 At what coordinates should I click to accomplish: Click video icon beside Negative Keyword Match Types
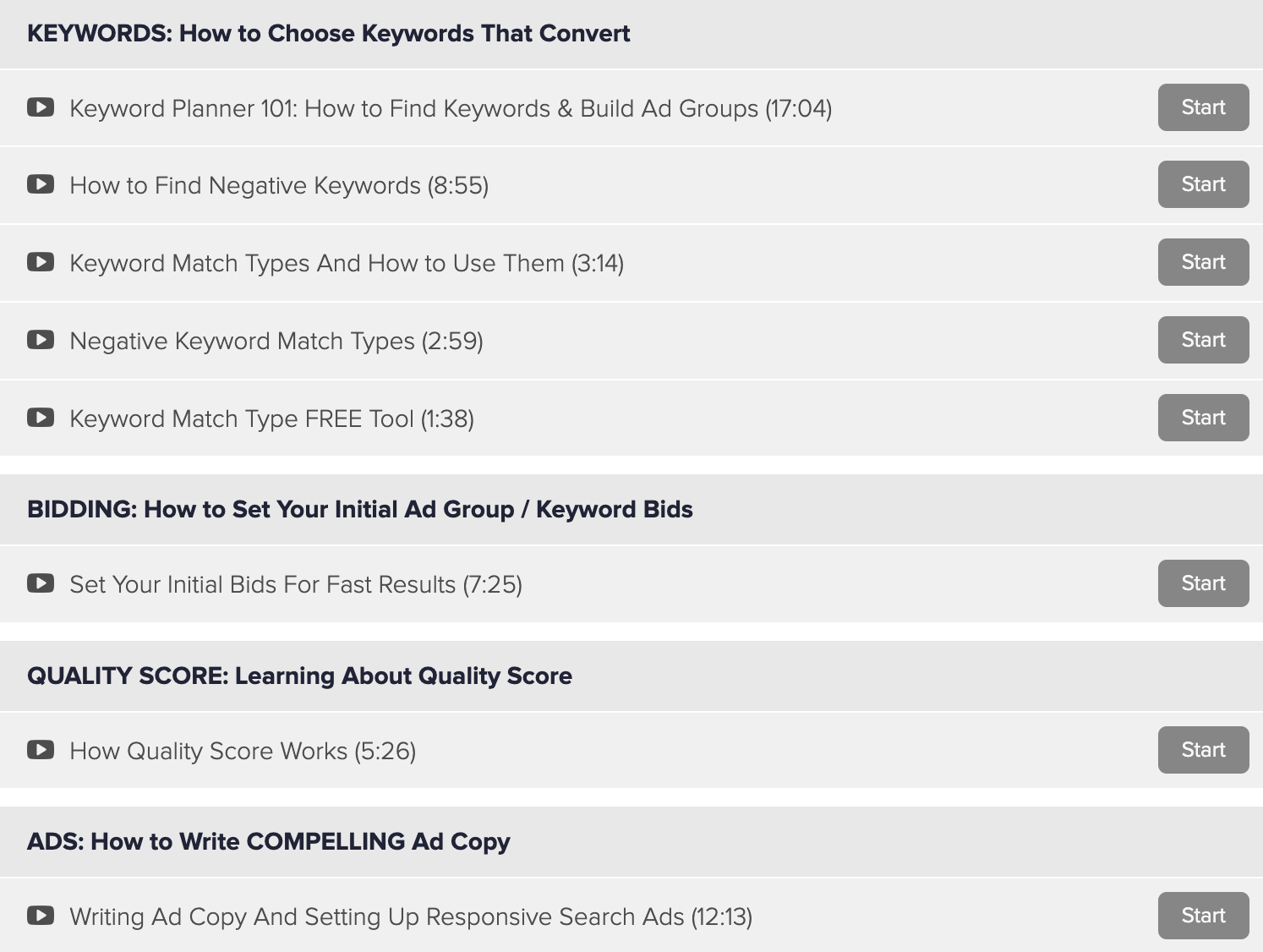pyautogui.click(x=41, y=340)
